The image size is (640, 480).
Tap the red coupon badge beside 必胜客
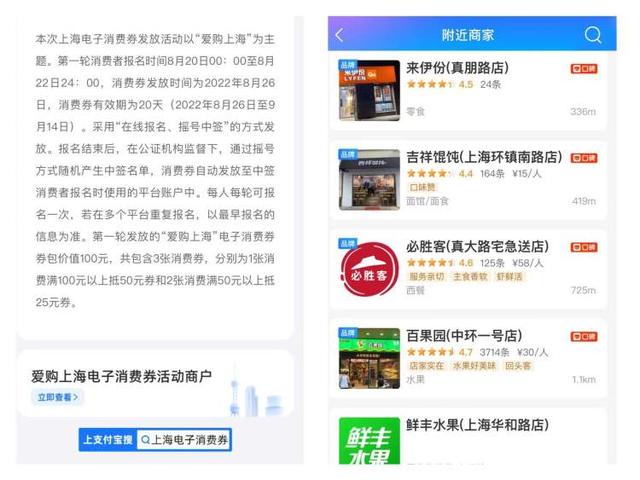point(584,247)
